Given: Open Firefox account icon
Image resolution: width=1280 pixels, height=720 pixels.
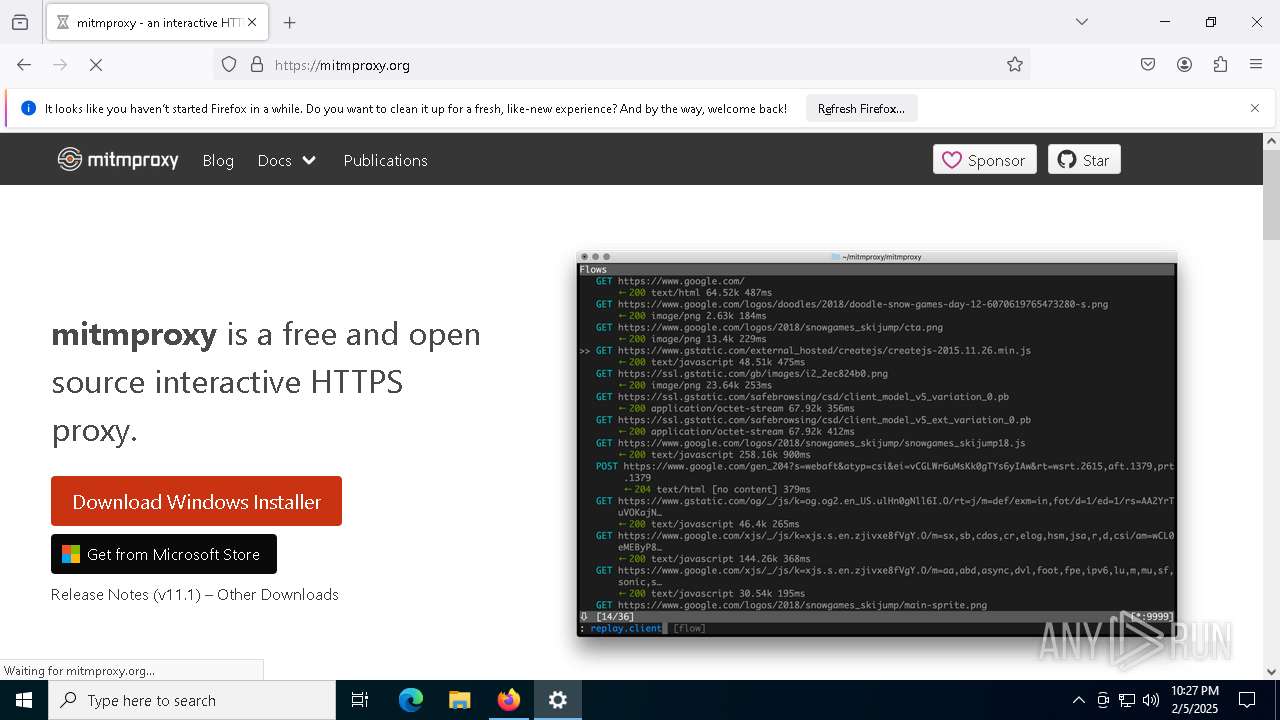Looking at the screenshot, I should 1184,65.
